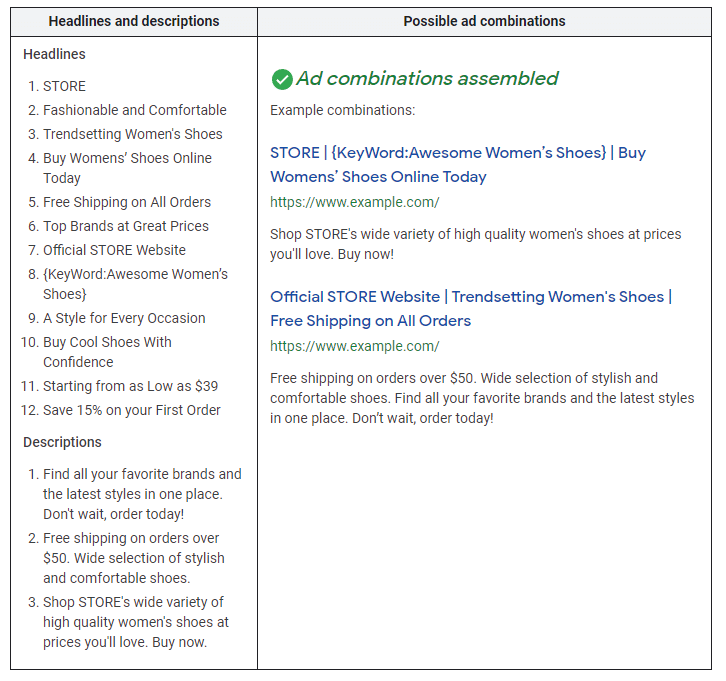The image size is (726, 681).
Task: Click headline 'Buy Cool Shoes With Confidence'
Action: coord(107,352)
